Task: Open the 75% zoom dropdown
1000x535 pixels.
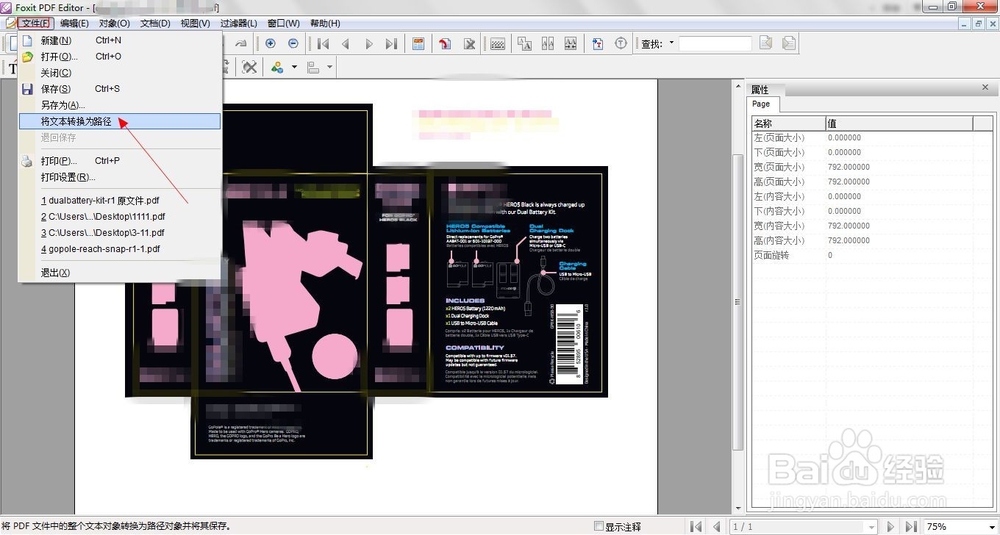Action: [x=992, y=527]
